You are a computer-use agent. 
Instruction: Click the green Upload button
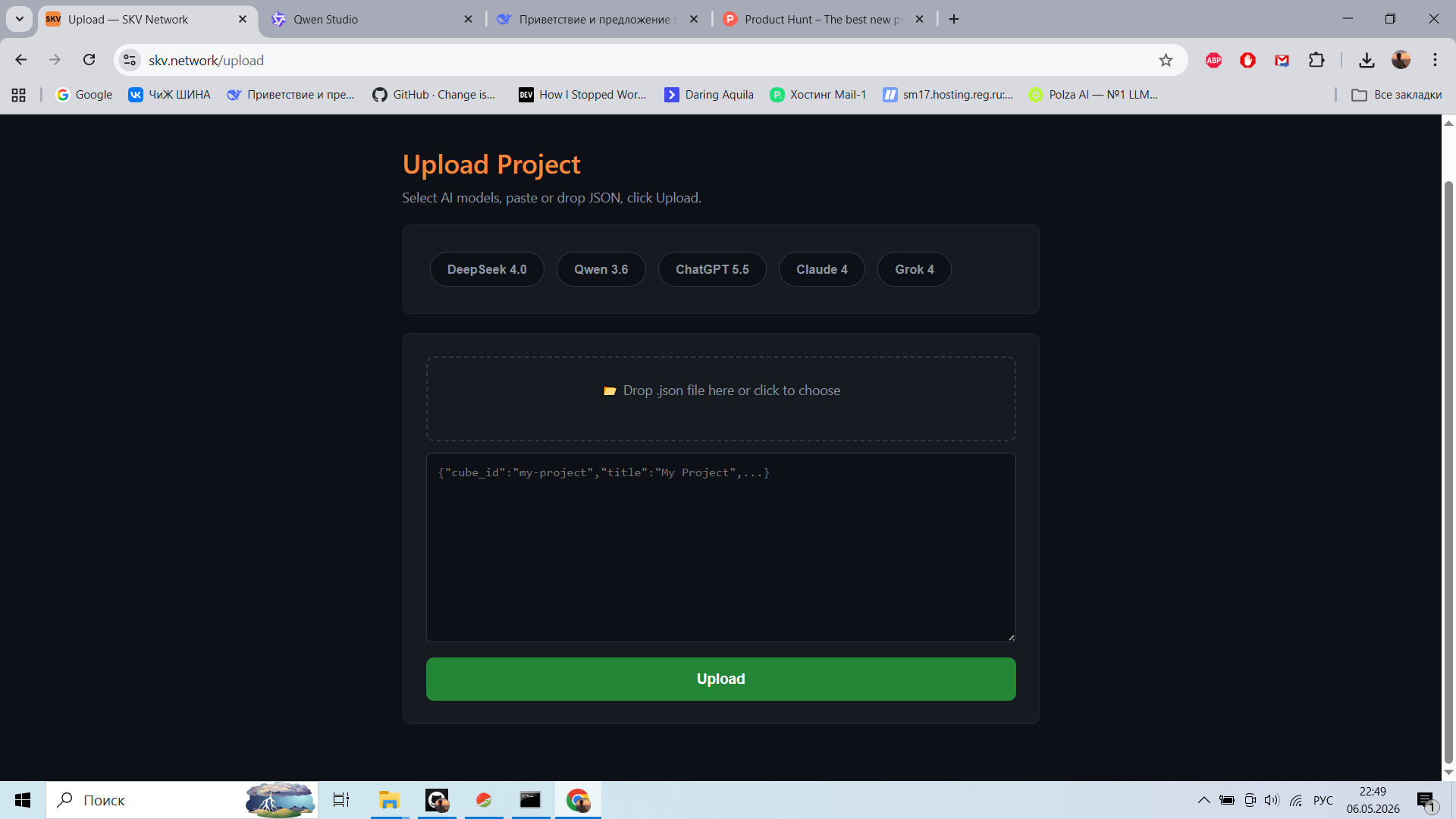pos(720,679)
